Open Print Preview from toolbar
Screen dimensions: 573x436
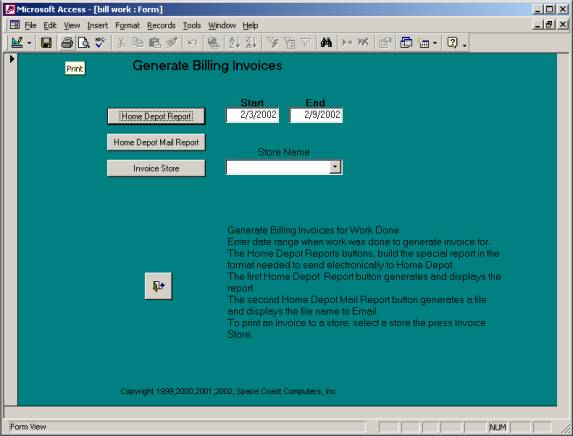pyautogui.click(x=84, y=43)
